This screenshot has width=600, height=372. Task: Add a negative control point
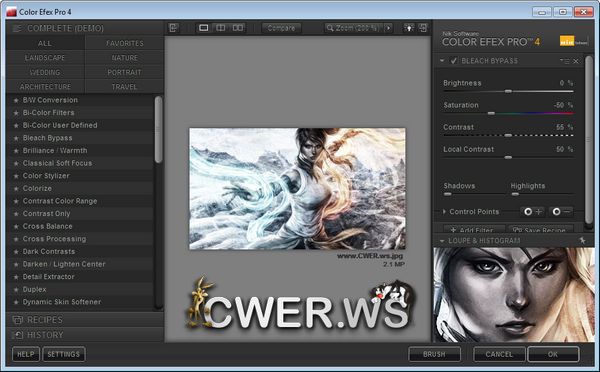[561, 212]
